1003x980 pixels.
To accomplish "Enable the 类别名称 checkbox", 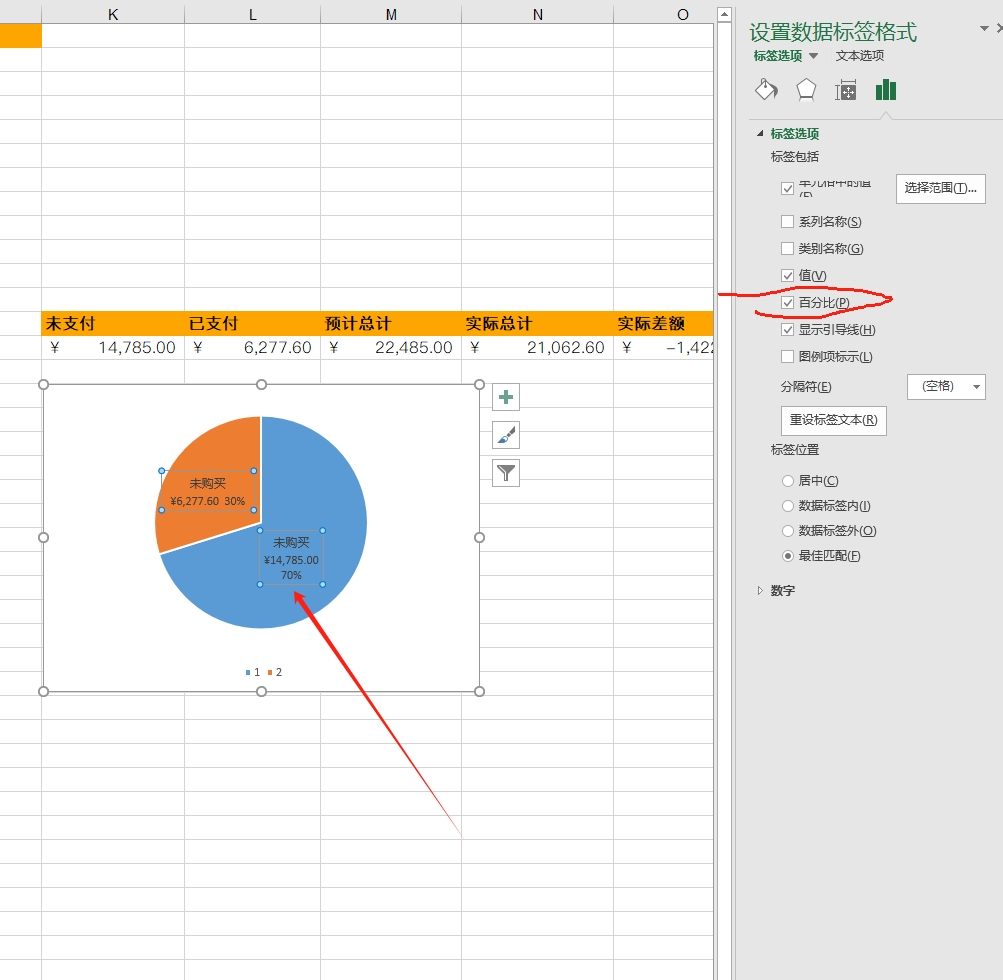I will point(788,249).
